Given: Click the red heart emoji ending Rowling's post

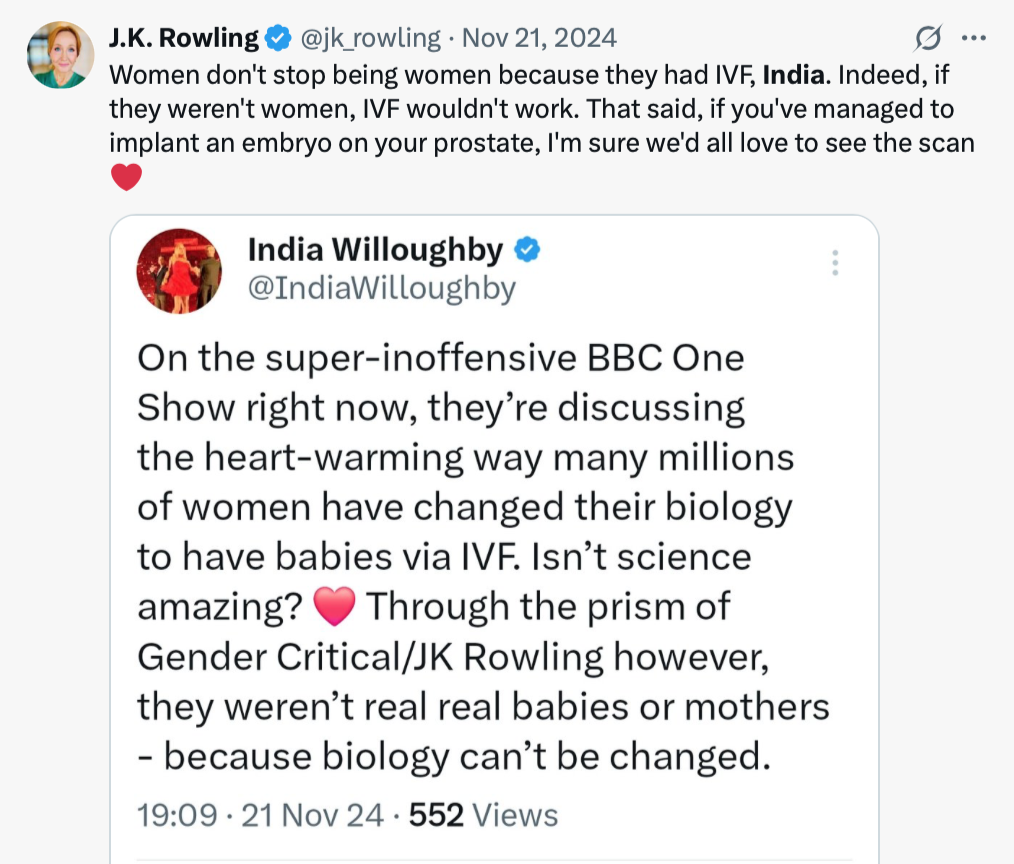Looking at the screenshot, I should 125,179.
